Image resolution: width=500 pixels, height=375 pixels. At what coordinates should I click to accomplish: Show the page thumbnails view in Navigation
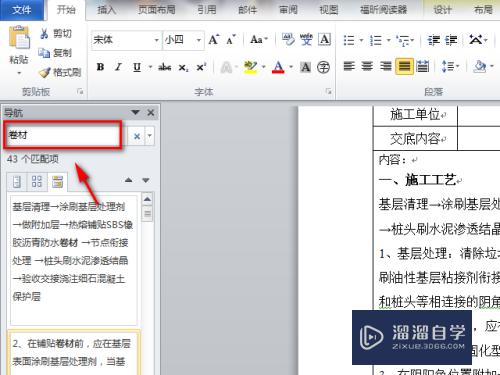click(37, 182)
